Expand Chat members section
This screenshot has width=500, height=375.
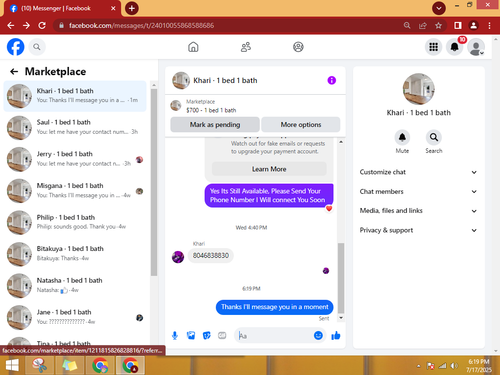pos(418,191)
